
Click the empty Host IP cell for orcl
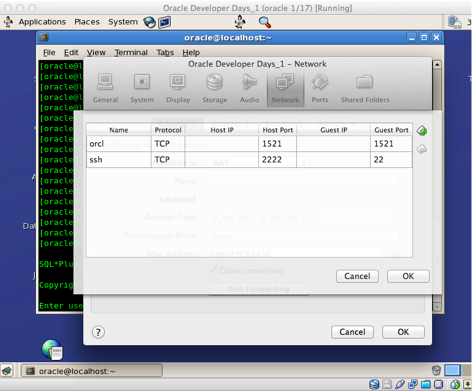pyautogui.click(x=222, y=144)
